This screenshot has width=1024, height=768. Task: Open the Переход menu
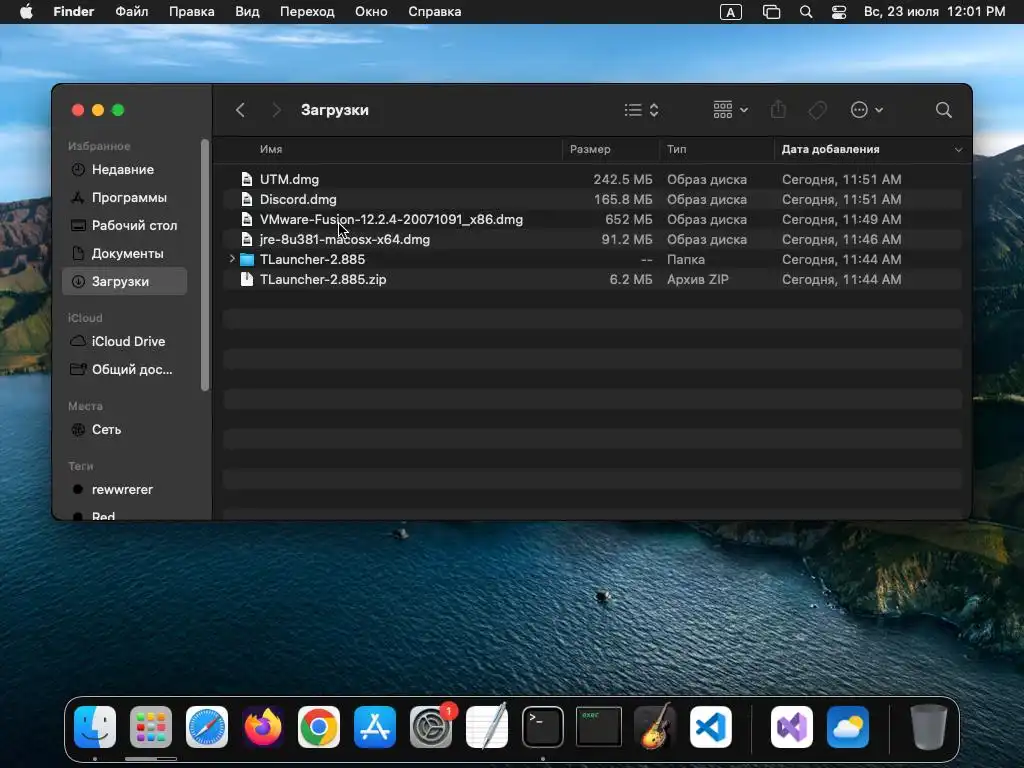(x=307, y=12)
